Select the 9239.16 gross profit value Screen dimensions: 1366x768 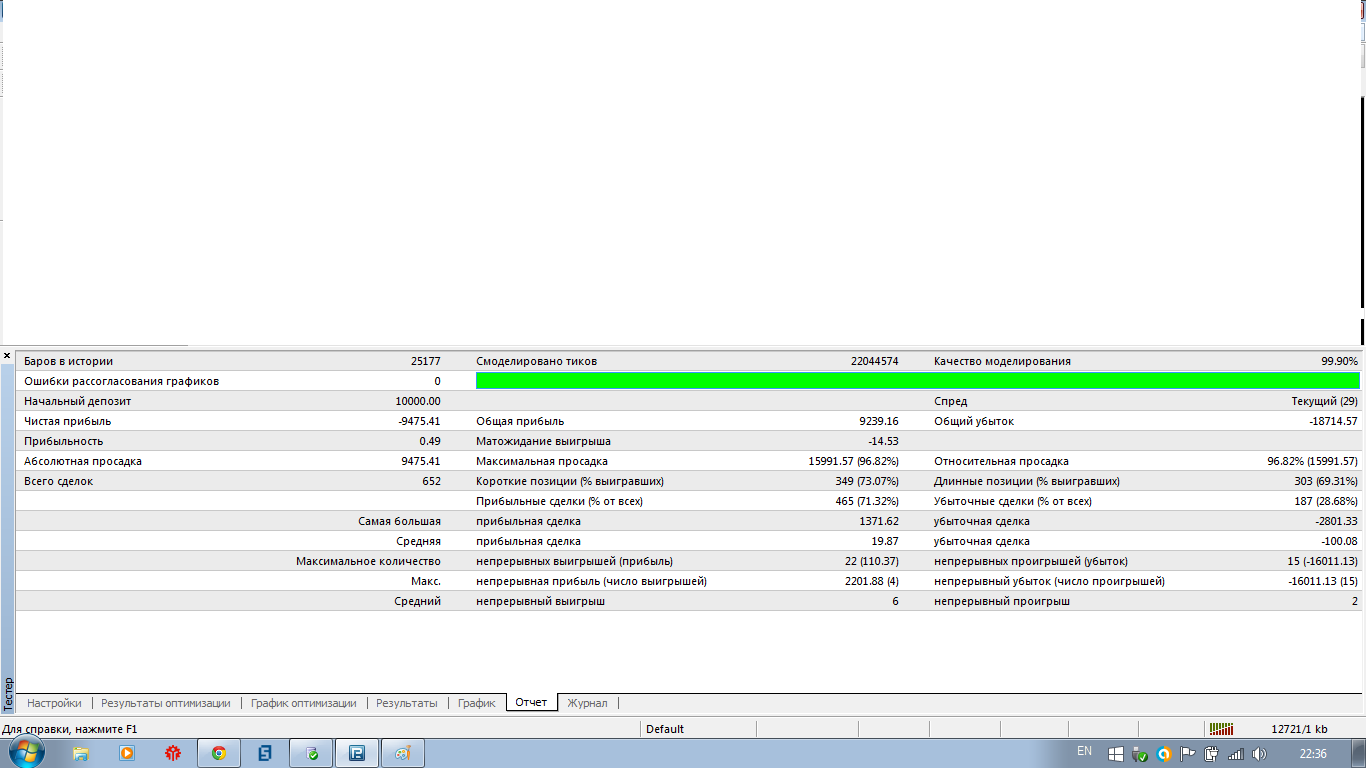[878, 421]
